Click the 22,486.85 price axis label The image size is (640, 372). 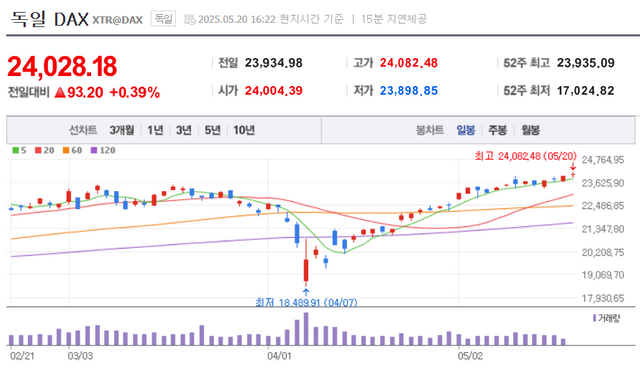pyautogui.click(x=603, y=206)
